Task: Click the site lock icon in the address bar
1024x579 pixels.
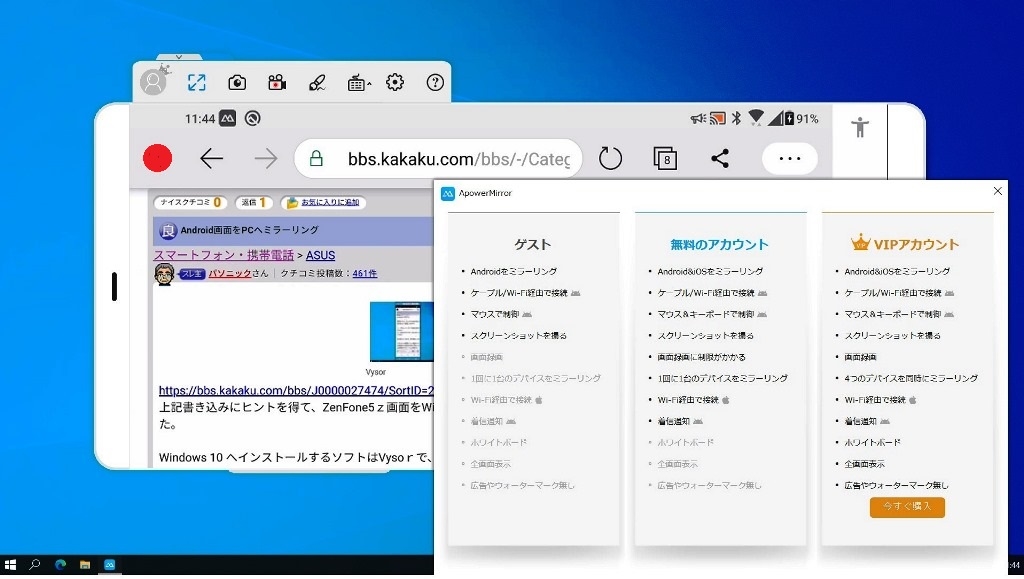Action: tap(316, 158)
